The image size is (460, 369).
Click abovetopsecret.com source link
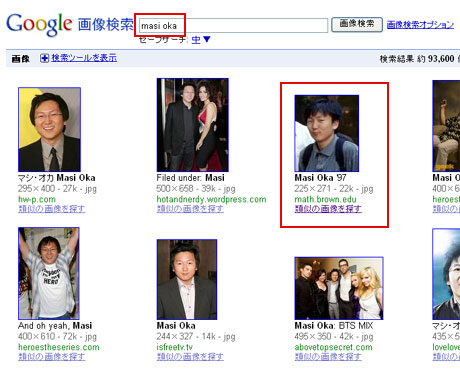click(x=333, y=347)
